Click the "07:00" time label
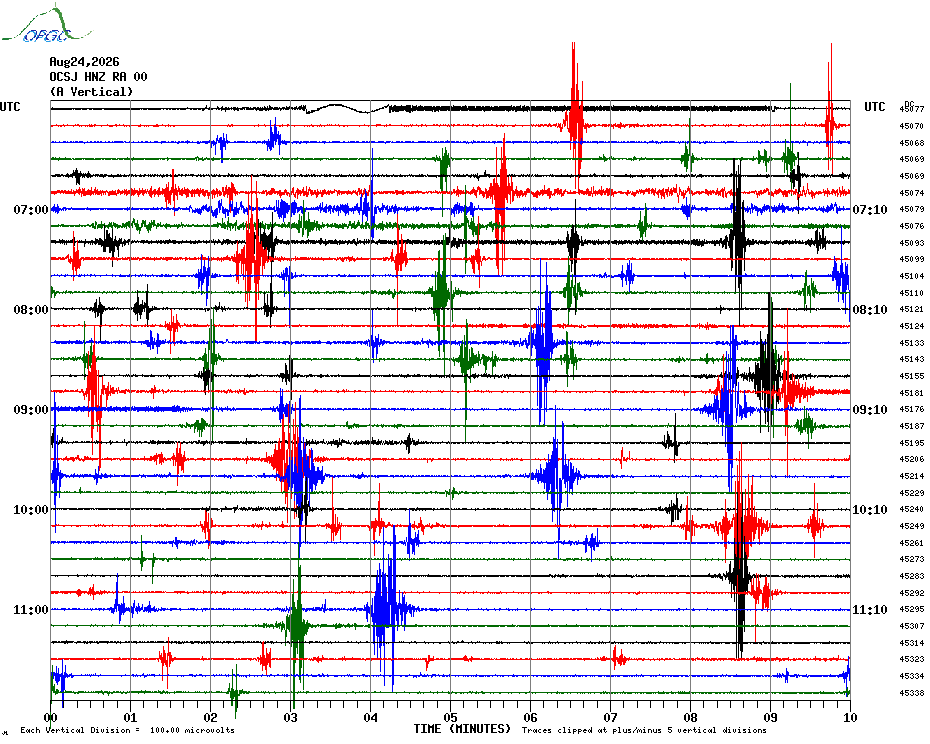 [x=31, y=209]
